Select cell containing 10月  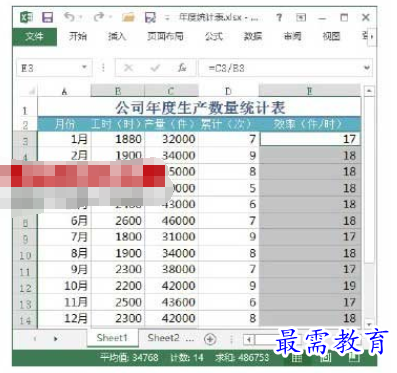tap(64, 286)
